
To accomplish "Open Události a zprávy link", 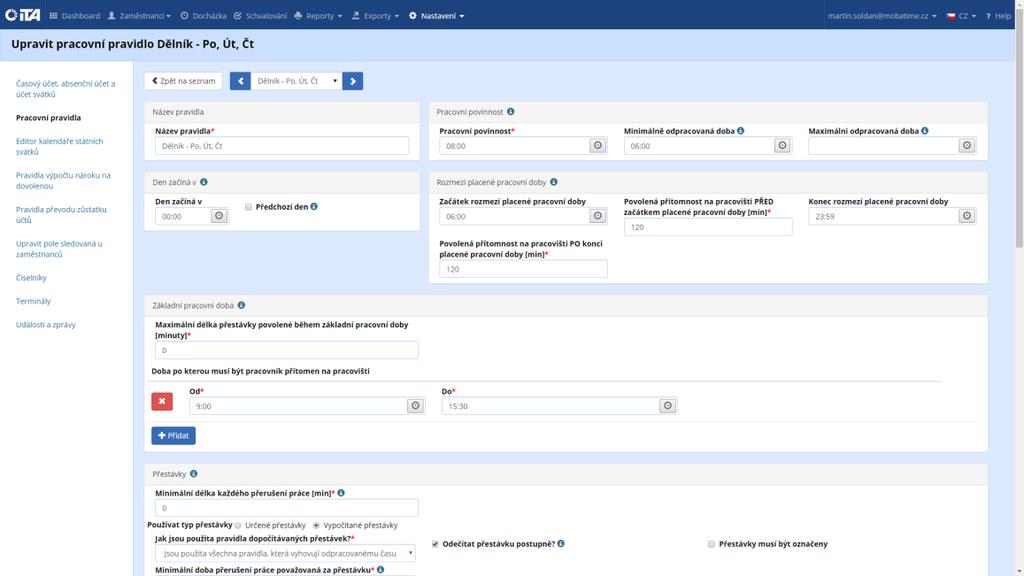I will coord(46,325).
